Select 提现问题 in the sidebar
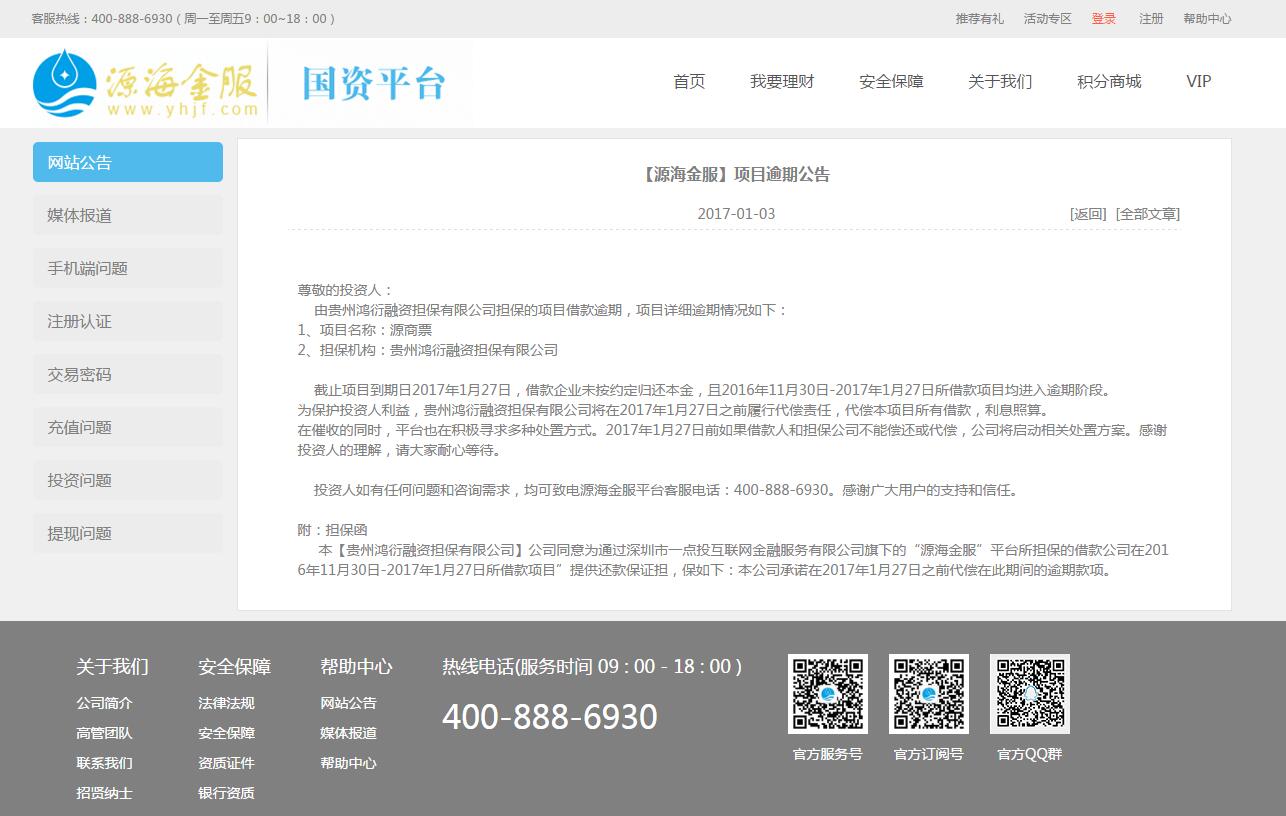The image size is (1286, 816). [x=127, y=533]
